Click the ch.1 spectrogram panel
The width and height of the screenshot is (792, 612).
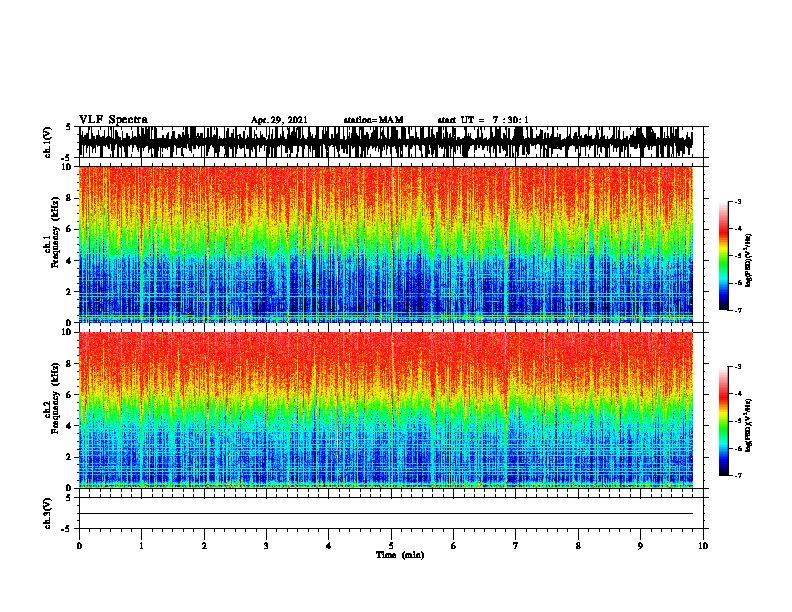pyautogui.click(x=386, y=244)
